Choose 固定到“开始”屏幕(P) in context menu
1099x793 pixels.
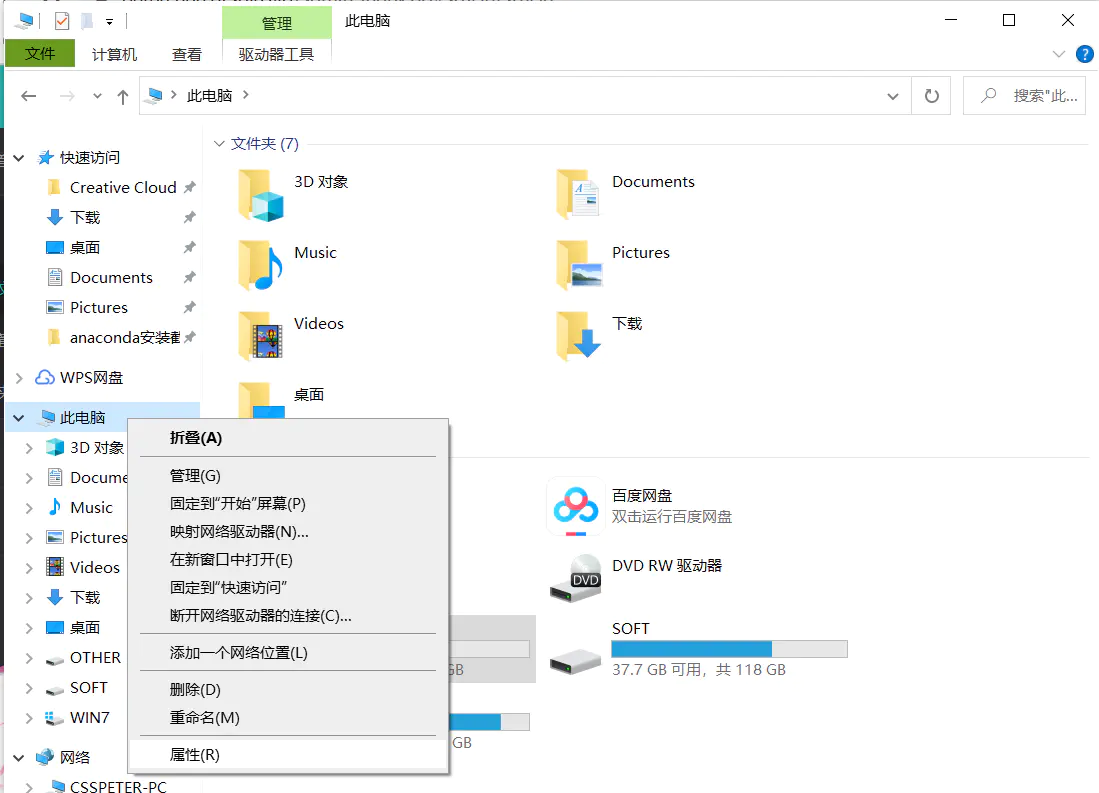point(288,503)
